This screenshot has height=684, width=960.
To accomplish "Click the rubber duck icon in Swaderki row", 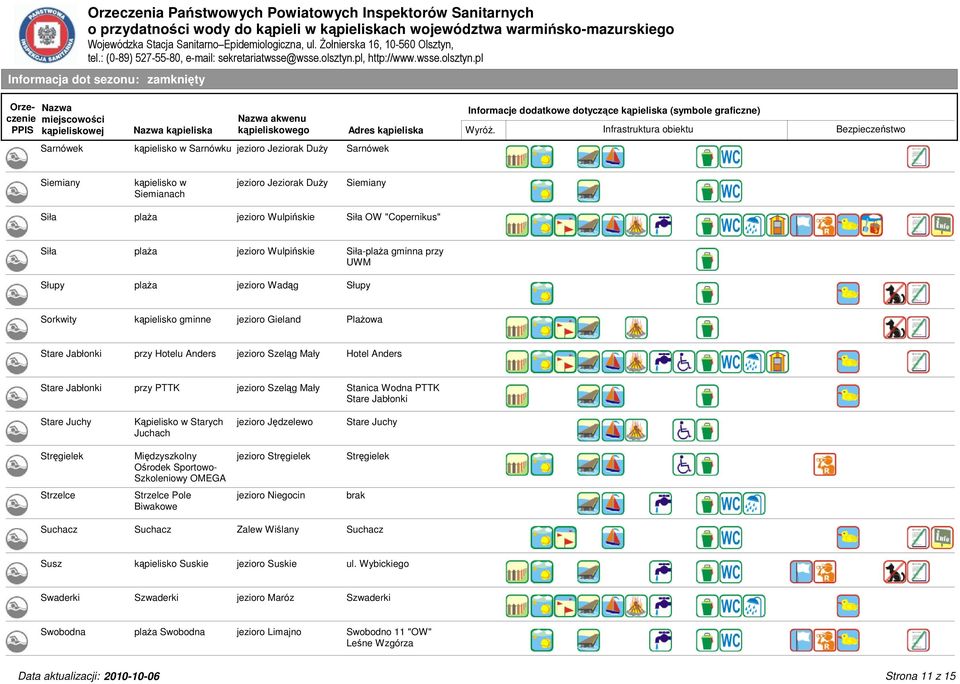I will click(848, 606).
